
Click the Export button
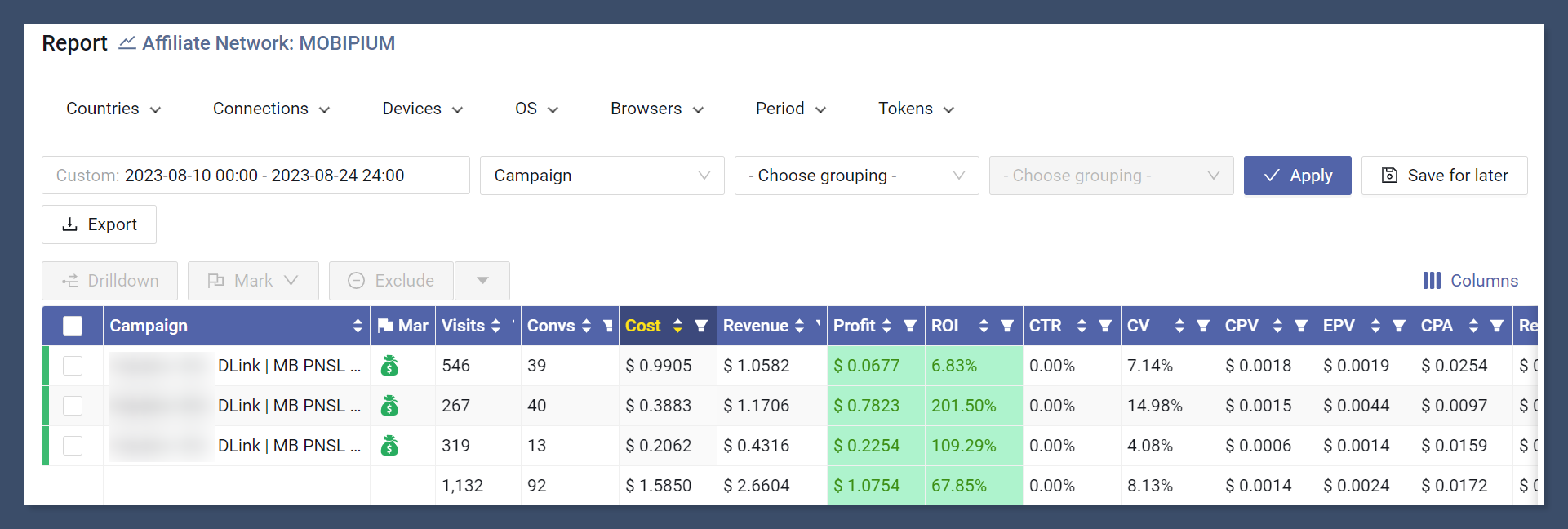pyautogui.click(x=99, y=224)
